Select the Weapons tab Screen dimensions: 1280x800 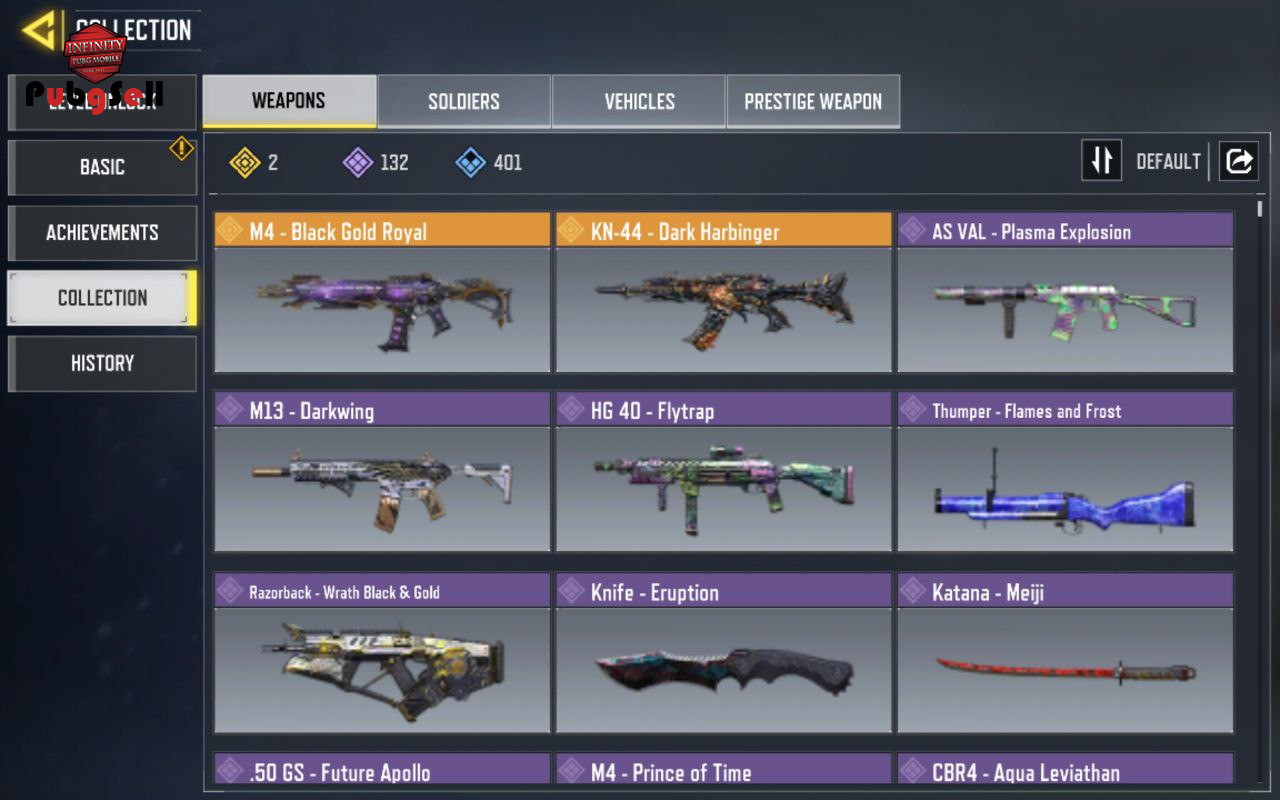point(289,101)
